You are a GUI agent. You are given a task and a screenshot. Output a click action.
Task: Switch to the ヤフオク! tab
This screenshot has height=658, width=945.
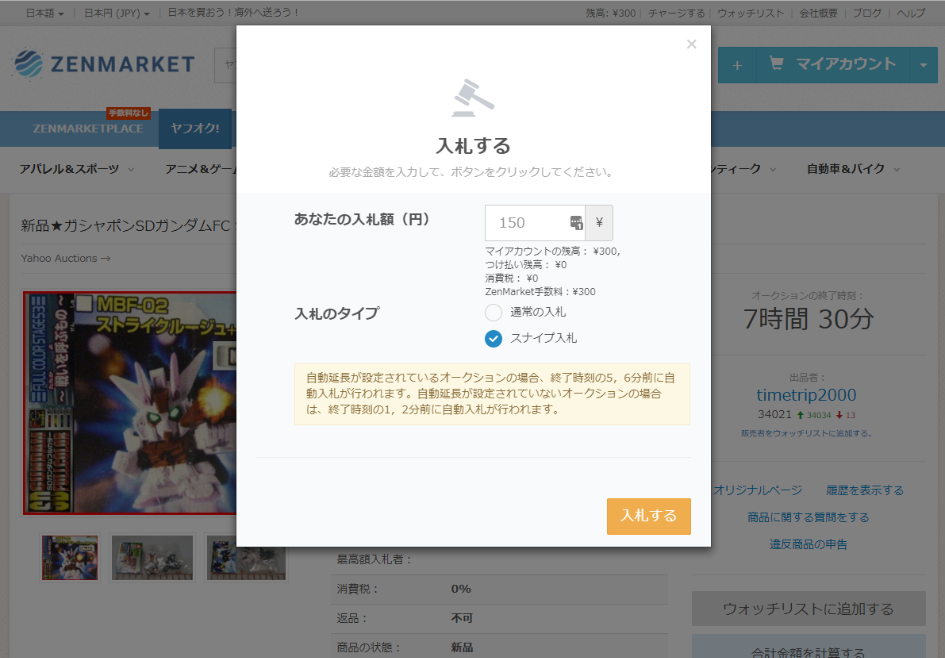click(195, 128)
